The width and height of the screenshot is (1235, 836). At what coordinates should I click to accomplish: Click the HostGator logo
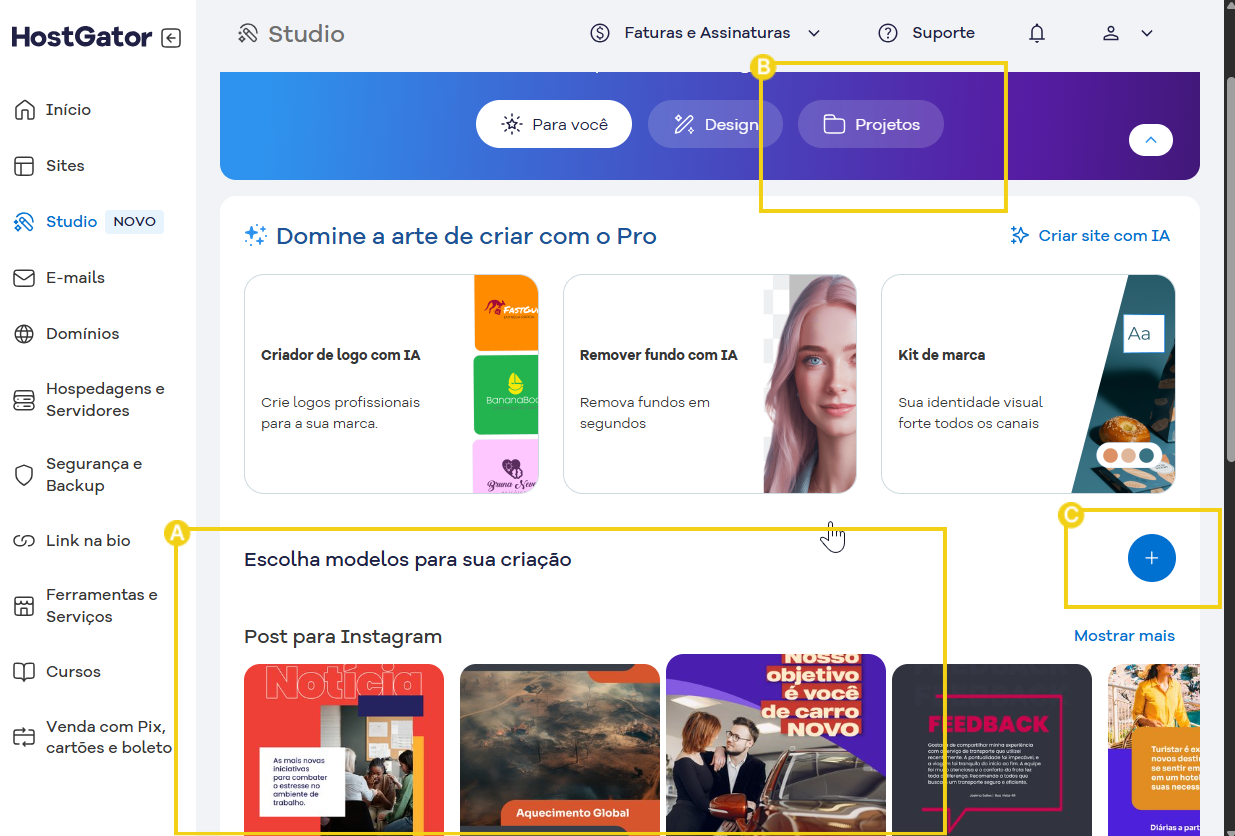pyautogui.click(x=82, y=38)
